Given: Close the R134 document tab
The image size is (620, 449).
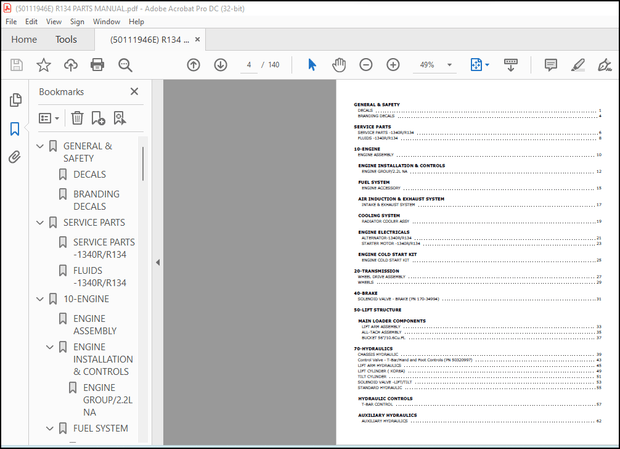Looking at the screenshot, I should [197, 40].
